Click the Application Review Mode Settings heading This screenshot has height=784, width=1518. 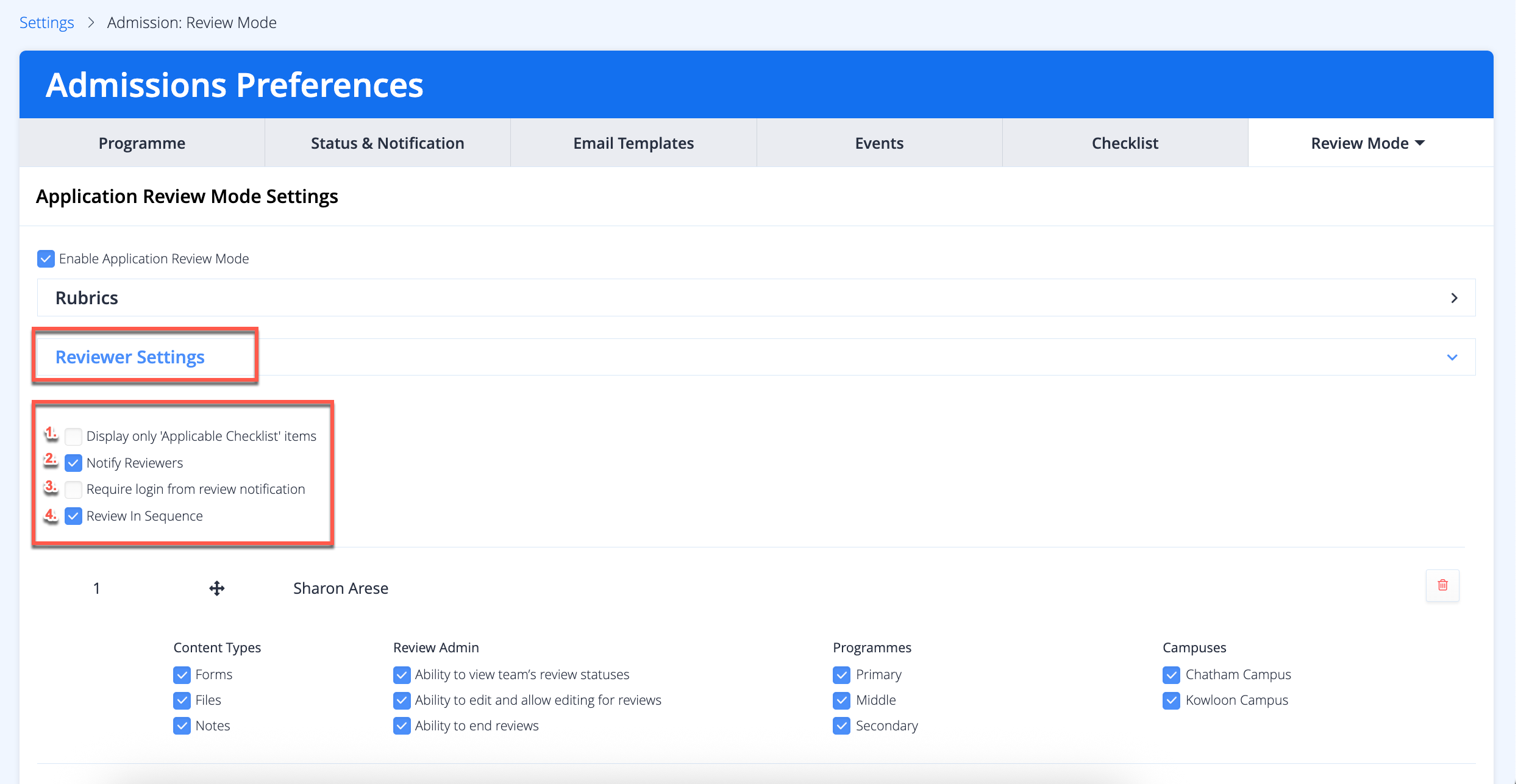(x=187, y=196)
